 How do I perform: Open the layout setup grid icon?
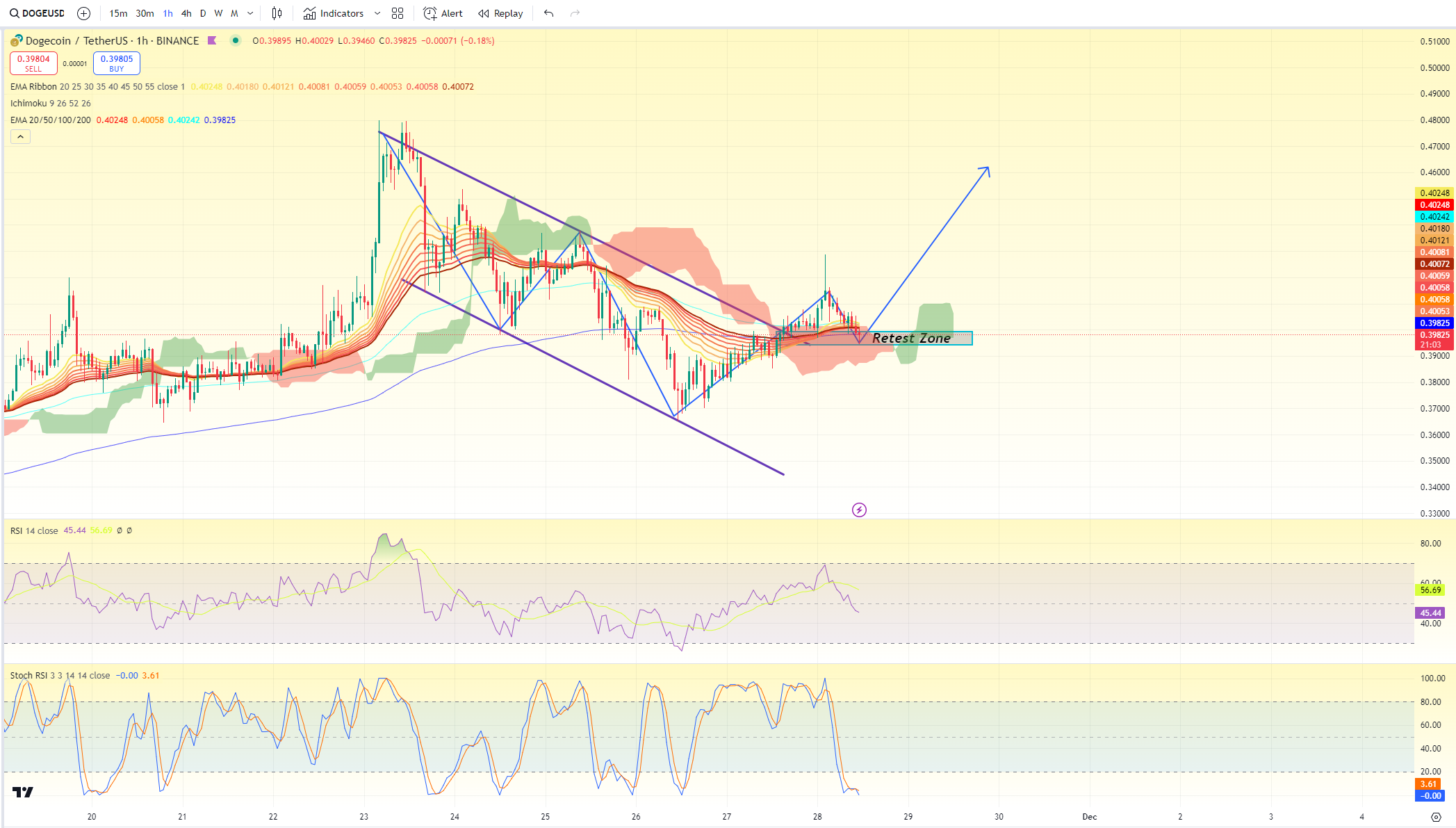398,13
